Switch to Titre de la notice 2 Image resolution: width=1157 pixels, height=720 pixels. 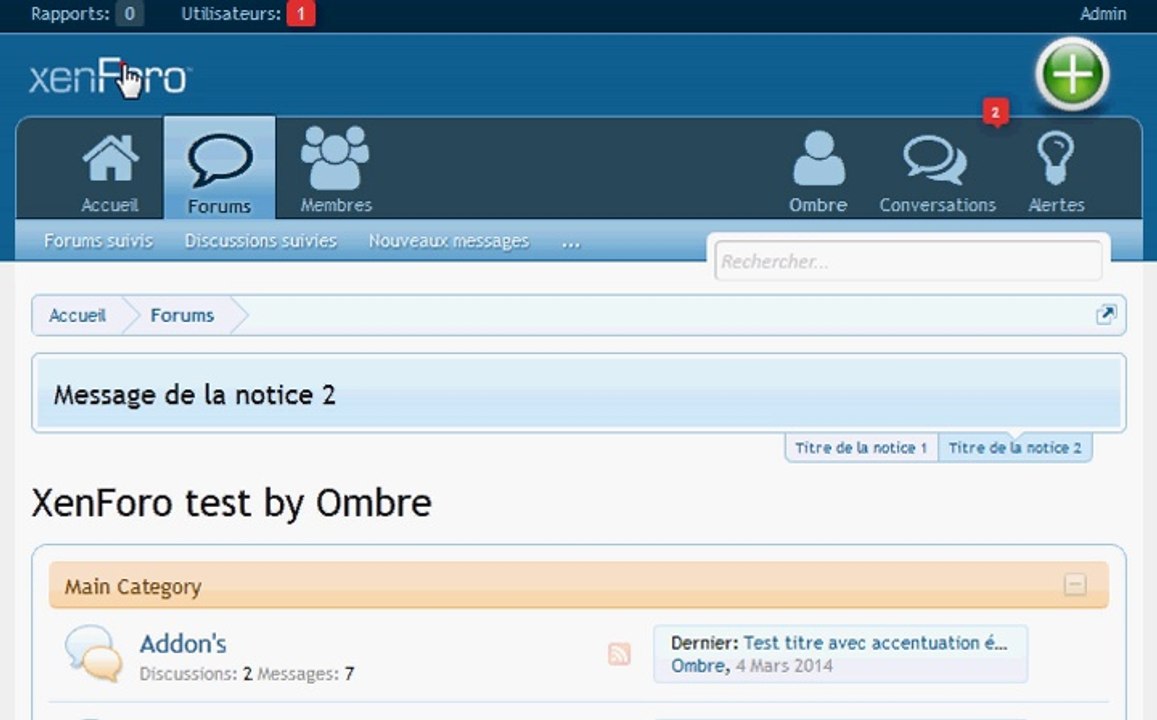pos(1015,448)
